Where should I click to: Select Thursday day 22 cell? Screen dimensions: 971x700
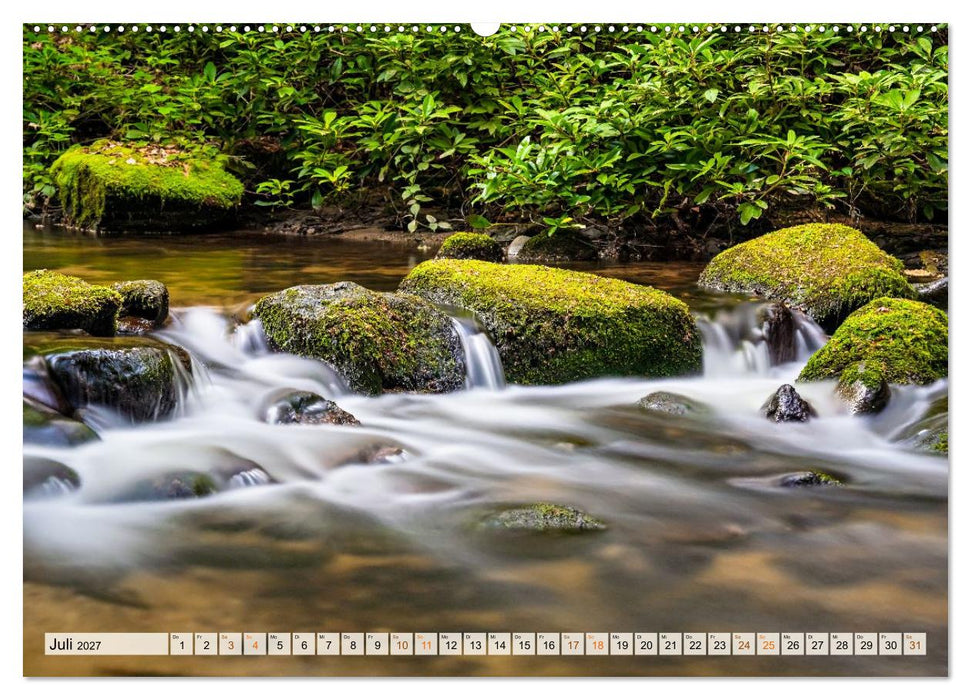pos(695,644)
